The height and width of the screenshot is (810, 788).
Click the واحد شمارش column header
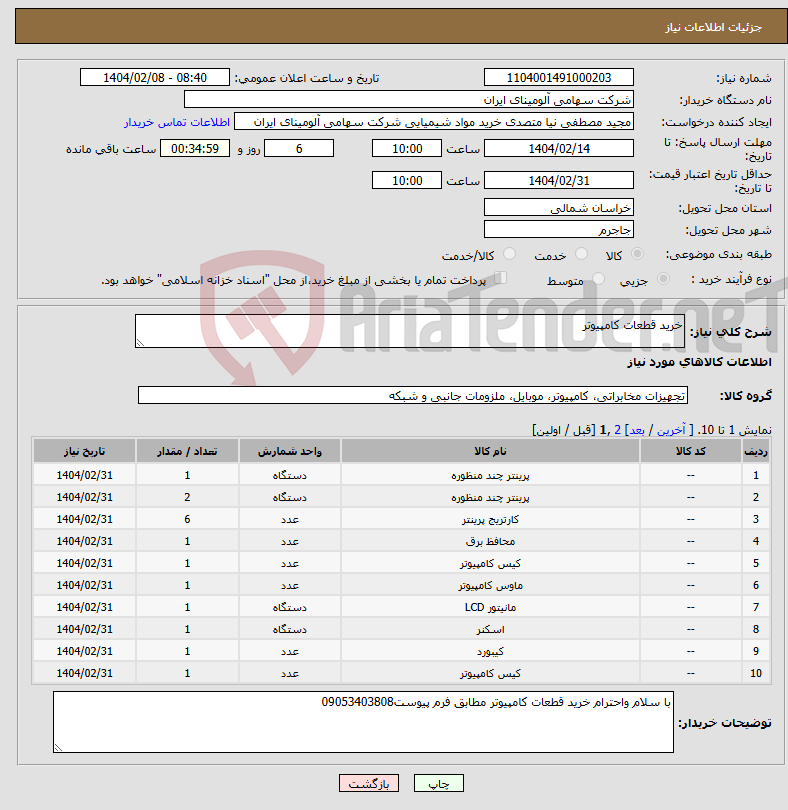click(x=289, y=451)
